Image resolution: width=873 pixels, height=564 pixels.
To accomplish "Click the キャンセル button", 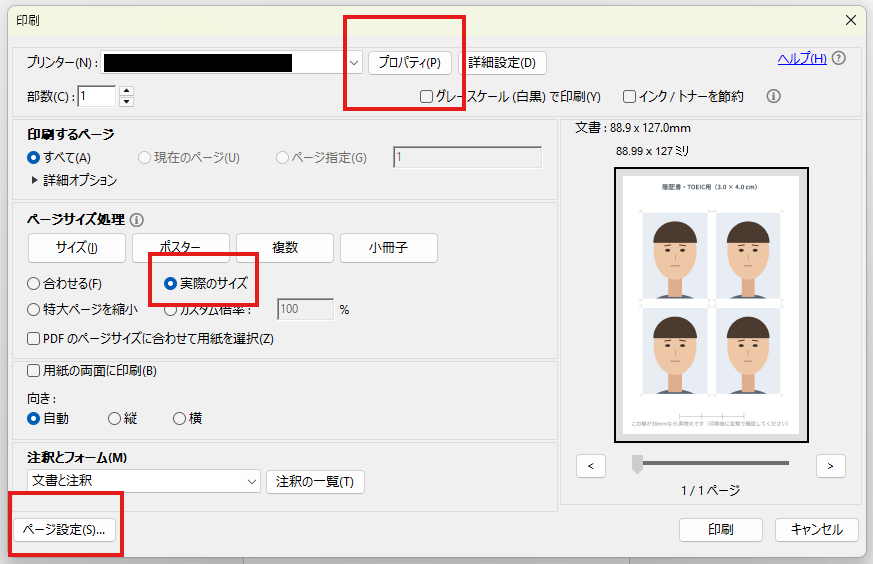I will pos(817,530).
